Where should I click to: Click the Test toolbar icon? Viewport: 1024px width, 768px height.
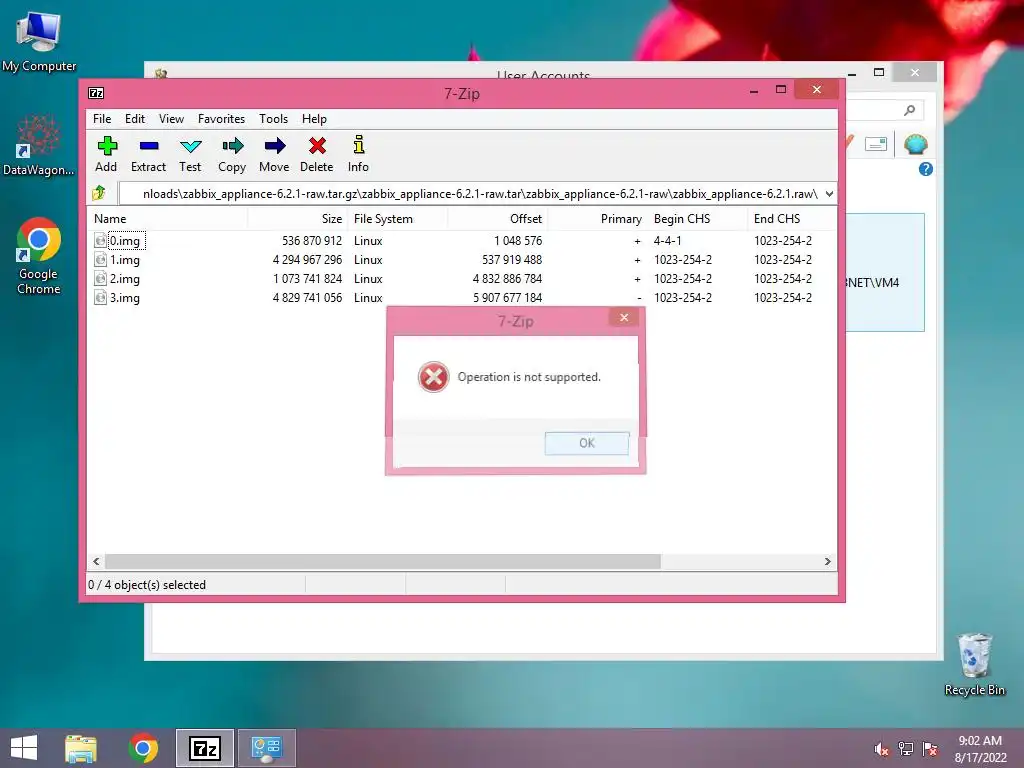coord(190,146)
